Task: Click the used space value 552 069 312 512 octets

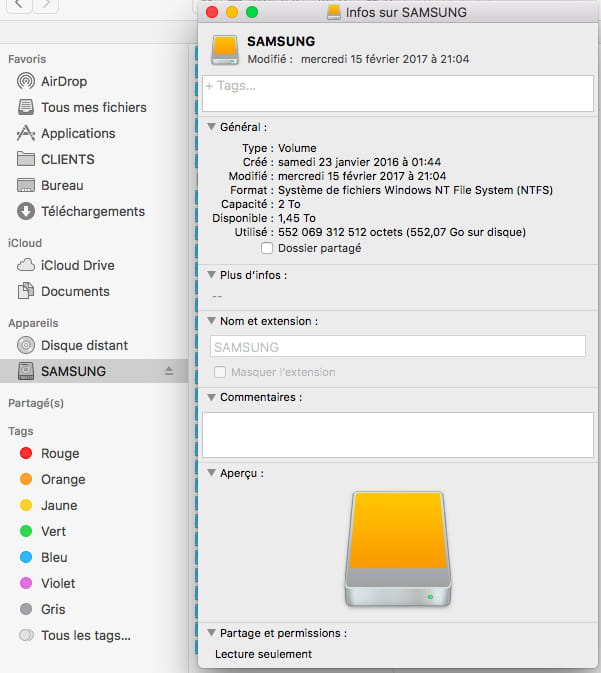Action: click(x=341, y=232)
